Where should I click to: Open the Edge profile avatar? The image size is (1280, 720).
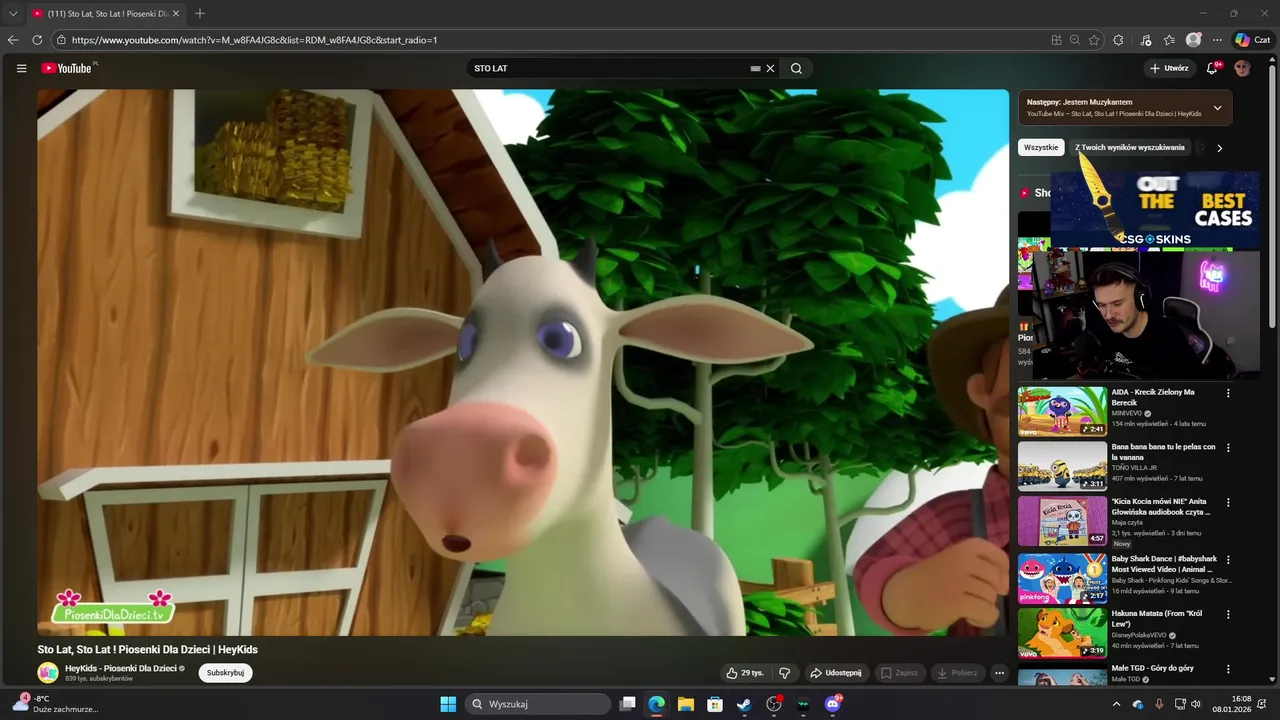click(1193, 40)
